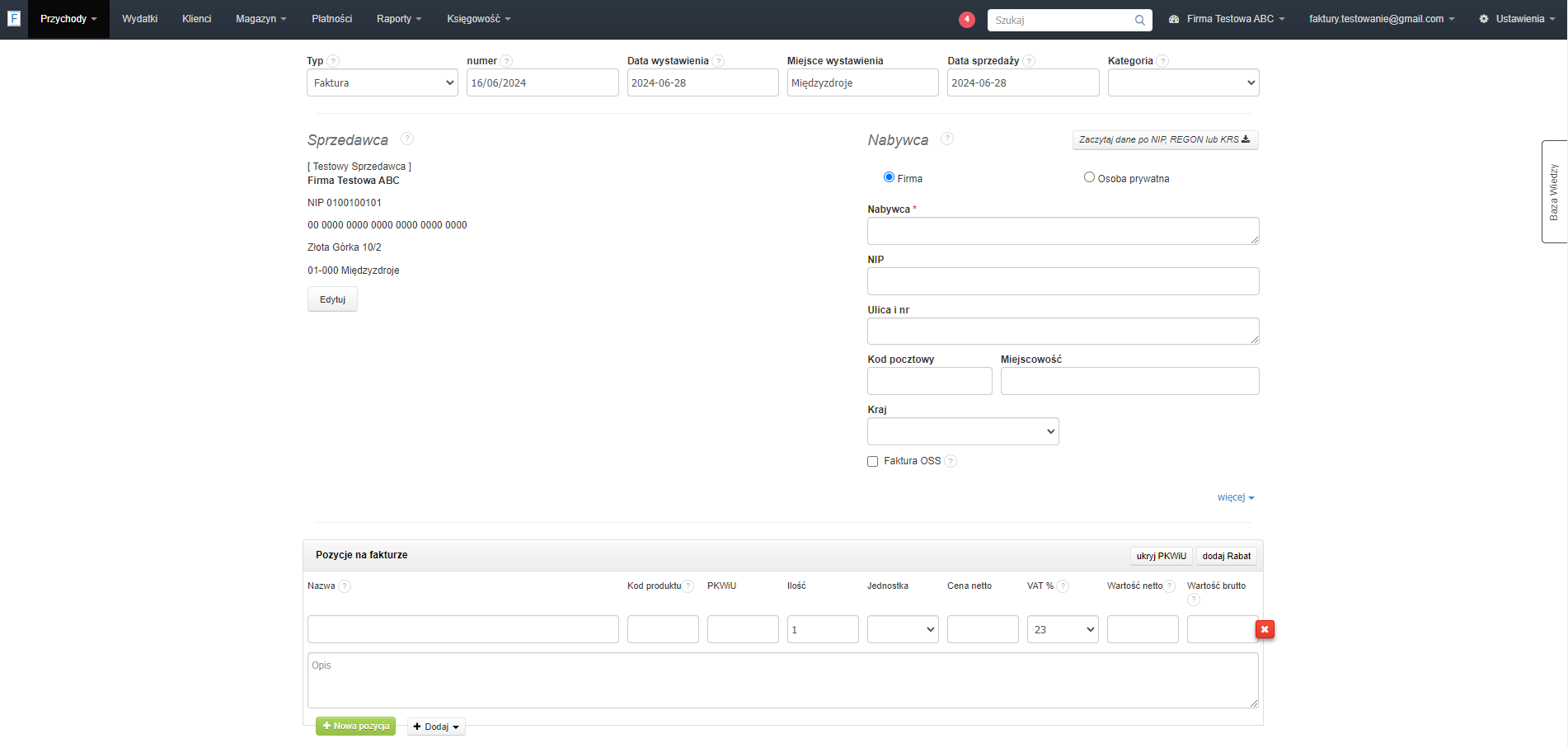Go to the Wydatki menu item
This screenshot has width=1568, height=748.
139,19
